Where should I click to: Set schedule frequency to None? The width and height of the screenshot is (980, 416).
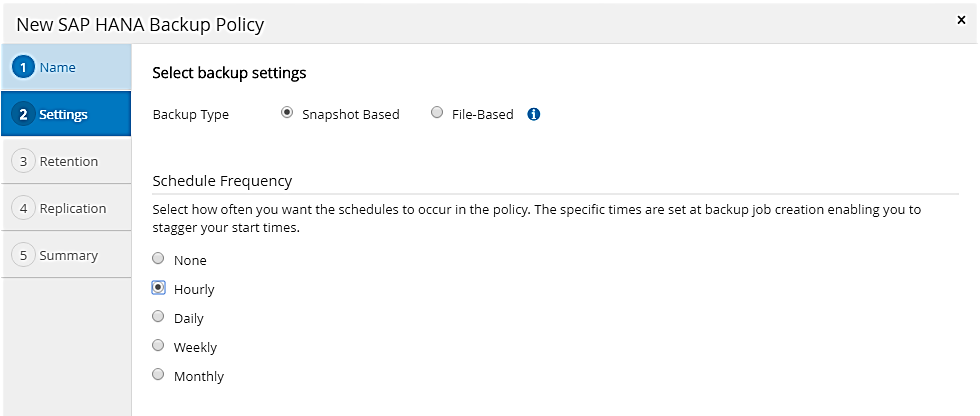(x=158, y=259)
